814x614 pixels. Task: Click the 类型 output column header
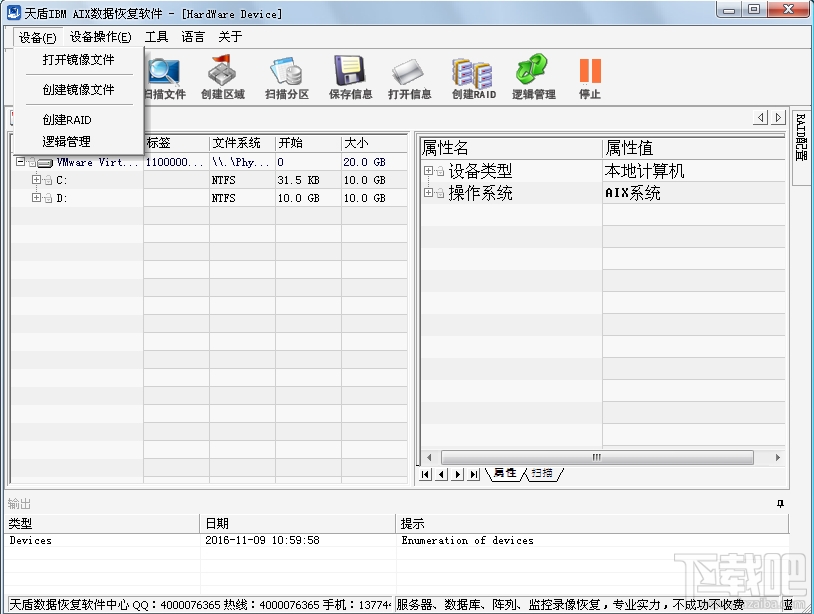[102, 523]
